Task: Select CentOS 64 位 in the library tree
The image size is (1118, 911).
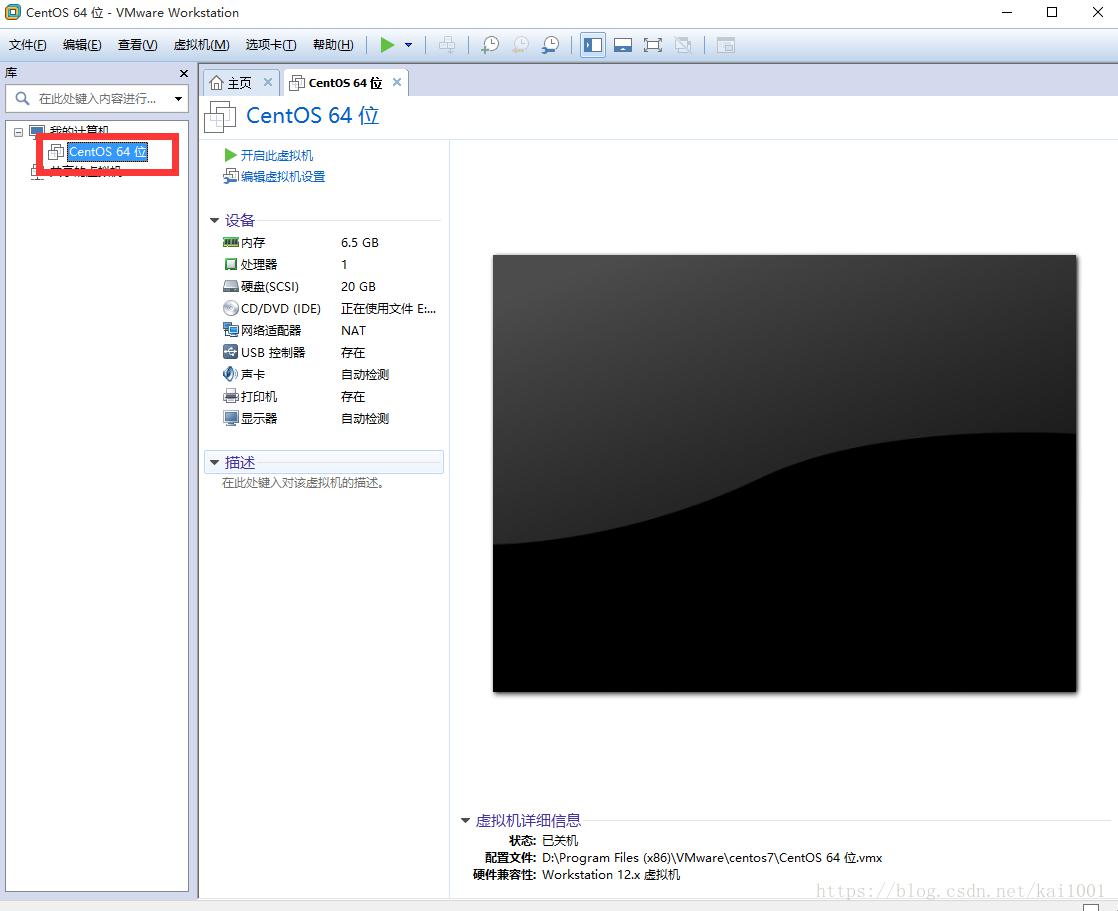Action: [108, 152]
